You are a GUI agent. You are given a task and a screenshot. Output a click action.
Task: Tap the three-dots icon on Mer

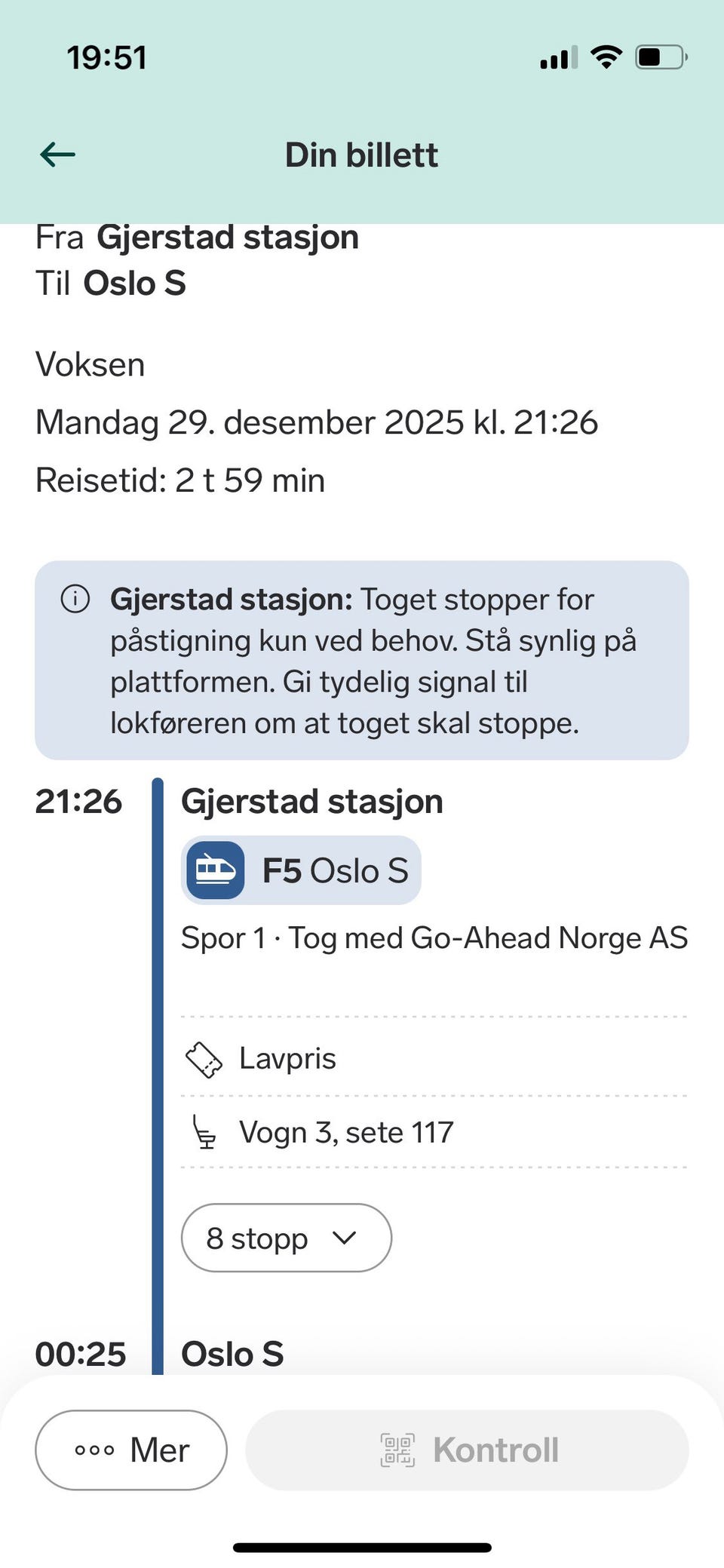[x=94, y=1450]
